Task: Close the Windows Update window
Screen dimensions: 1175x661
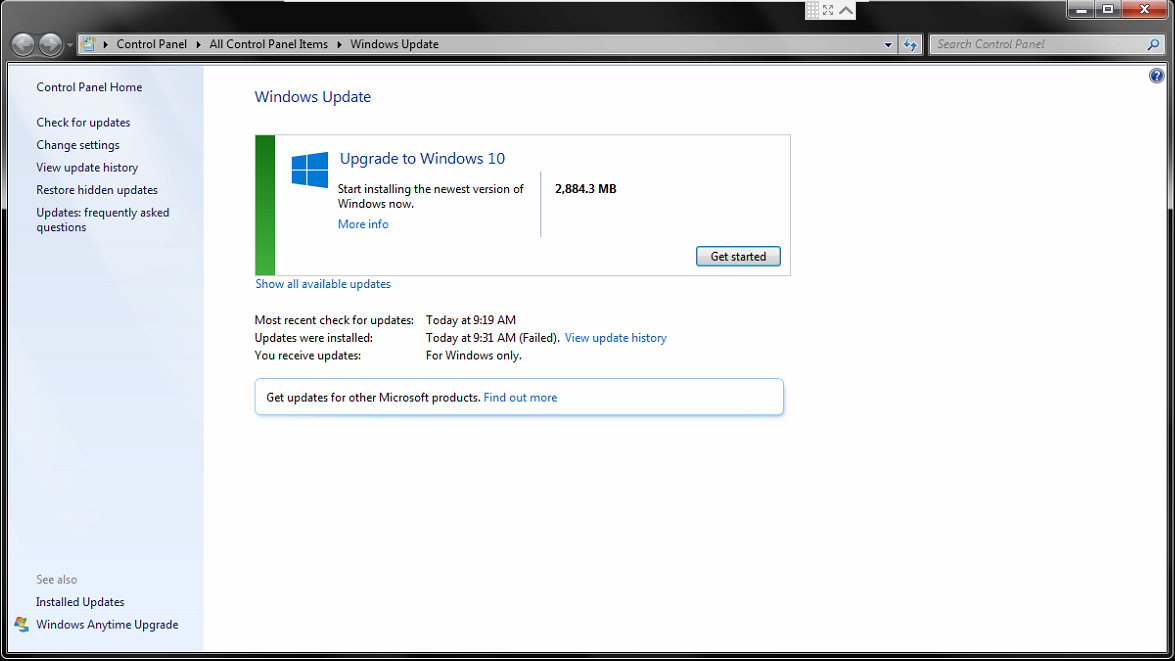Action: click(x=1144, y=10)
